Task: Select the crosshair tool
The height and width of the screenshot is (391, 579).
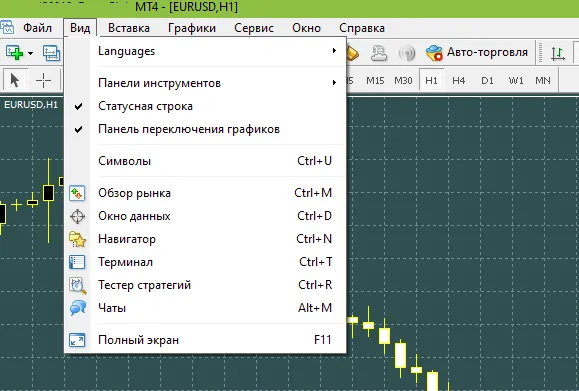Action: [43, 80]
